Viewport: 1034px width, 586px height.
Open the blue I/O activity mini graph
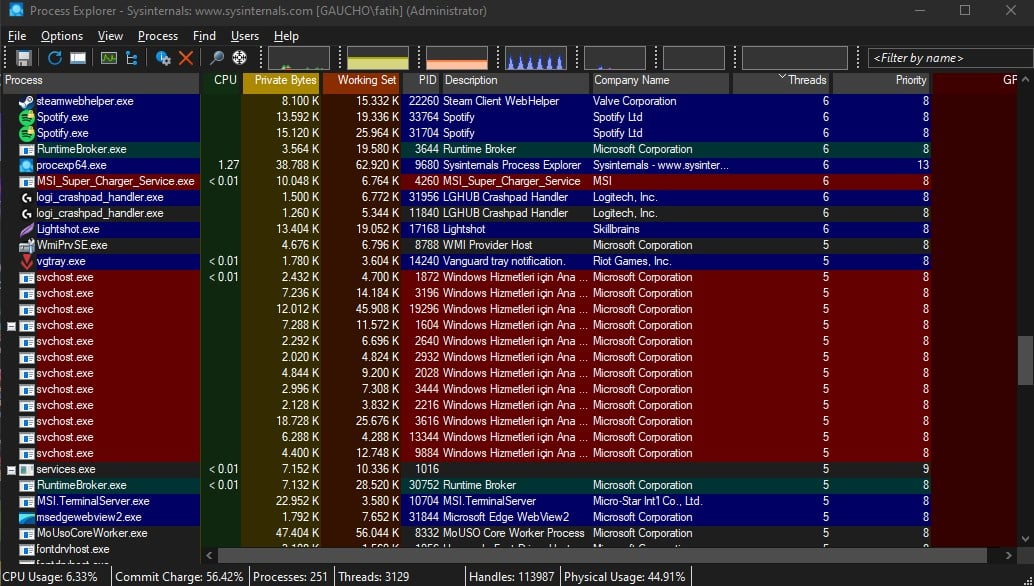coord(535,58)
